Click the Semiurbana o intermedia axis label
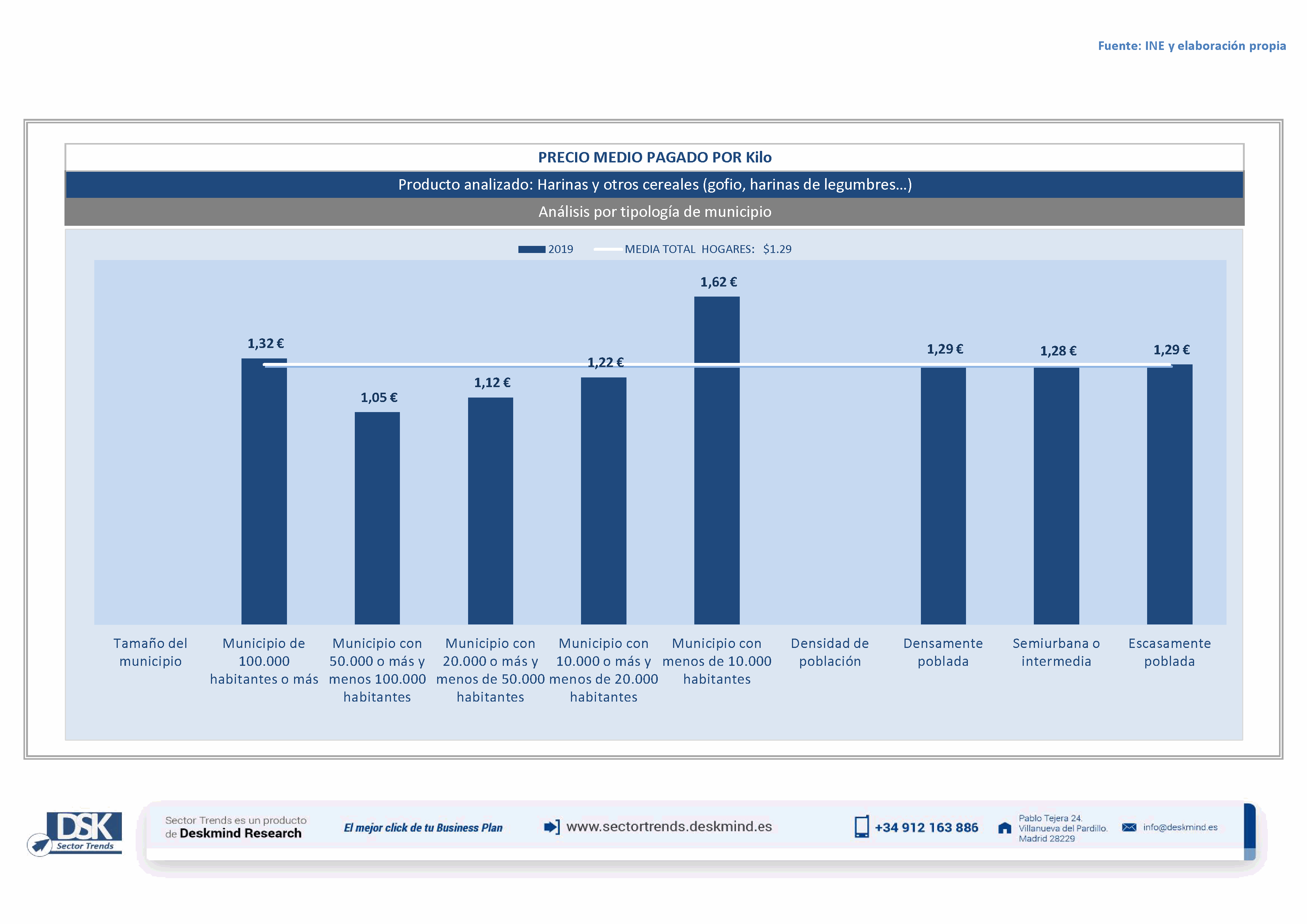Image resolution: width=1307 pixels, height=924 pixels. tap(1056, 652)
